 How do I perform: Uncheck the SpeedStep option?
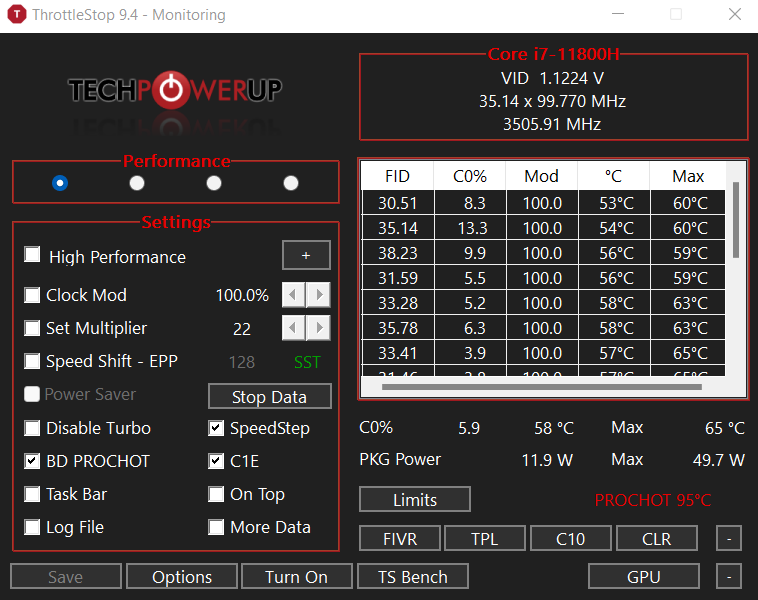pos(216,428)
